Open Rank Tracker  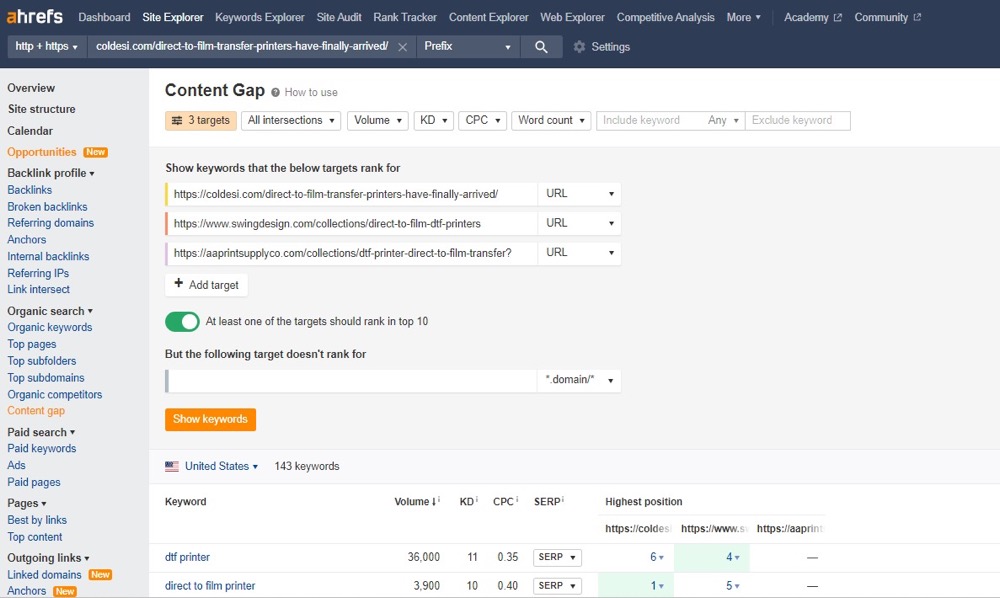click(x=405, y=17)
